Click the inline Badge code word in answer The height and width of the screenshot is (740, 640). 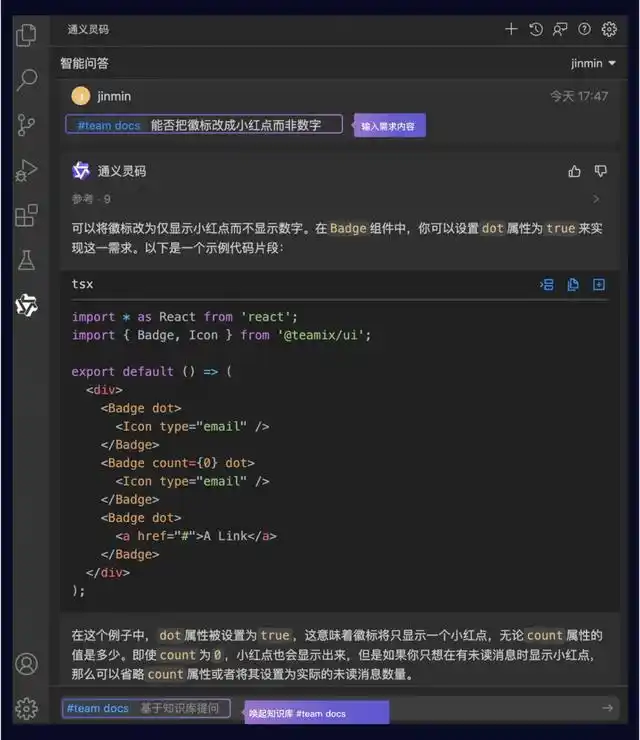[x=348, y=228]
